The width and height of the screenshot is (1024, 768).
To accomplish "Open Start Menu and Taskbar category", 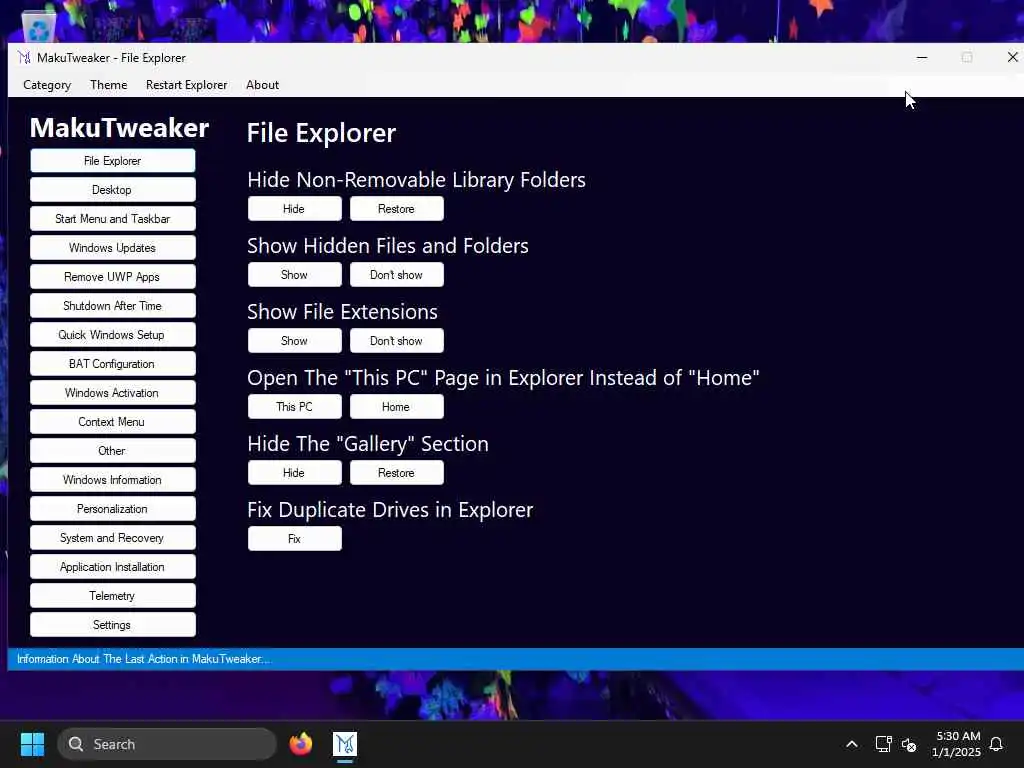I will tap(112, 219).
